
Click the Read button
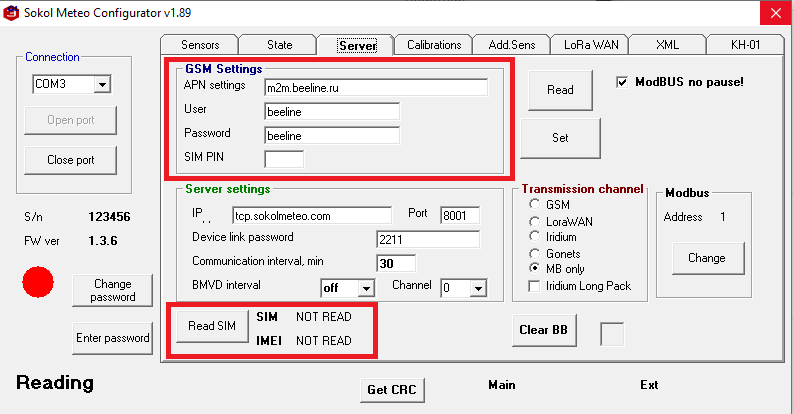pyautogui.click(x=560, y=90)
